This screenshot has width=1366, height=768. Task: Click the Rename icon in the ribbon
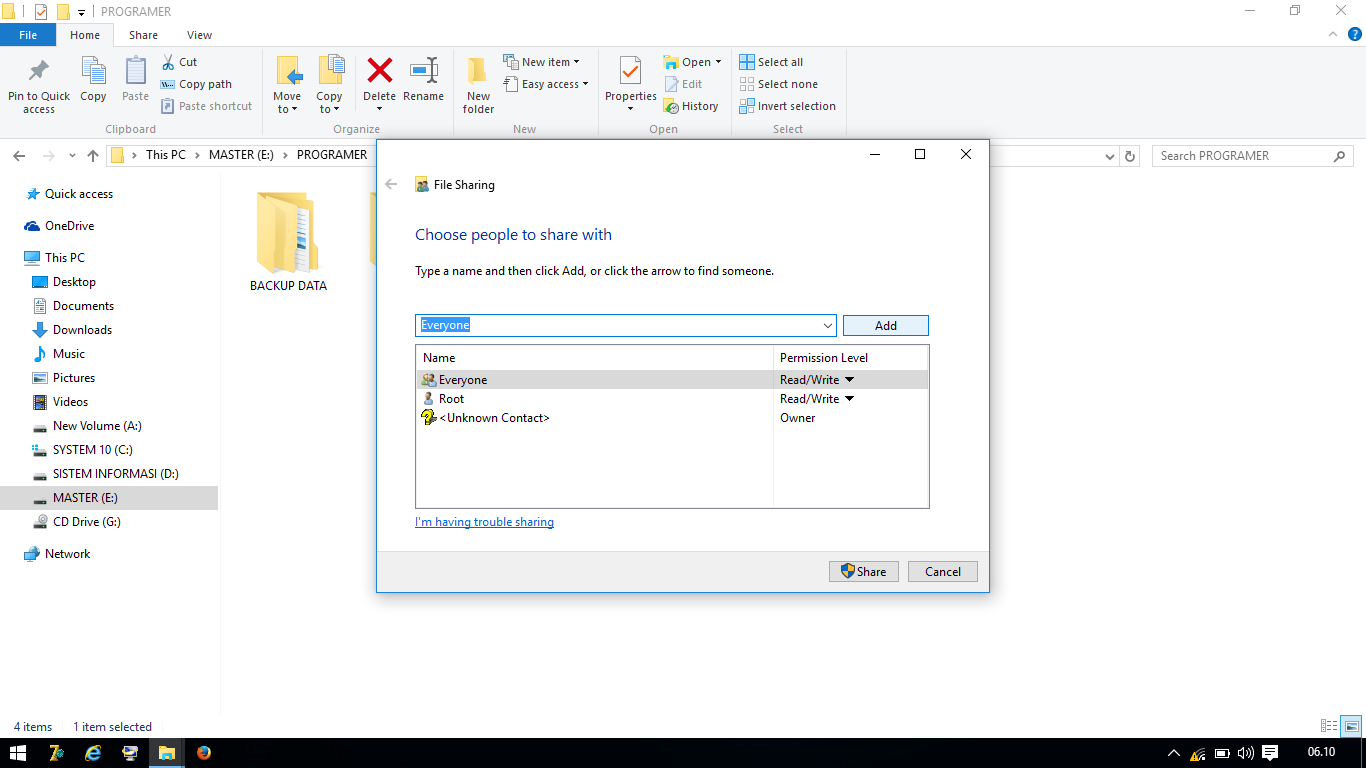tap(424, 70)
